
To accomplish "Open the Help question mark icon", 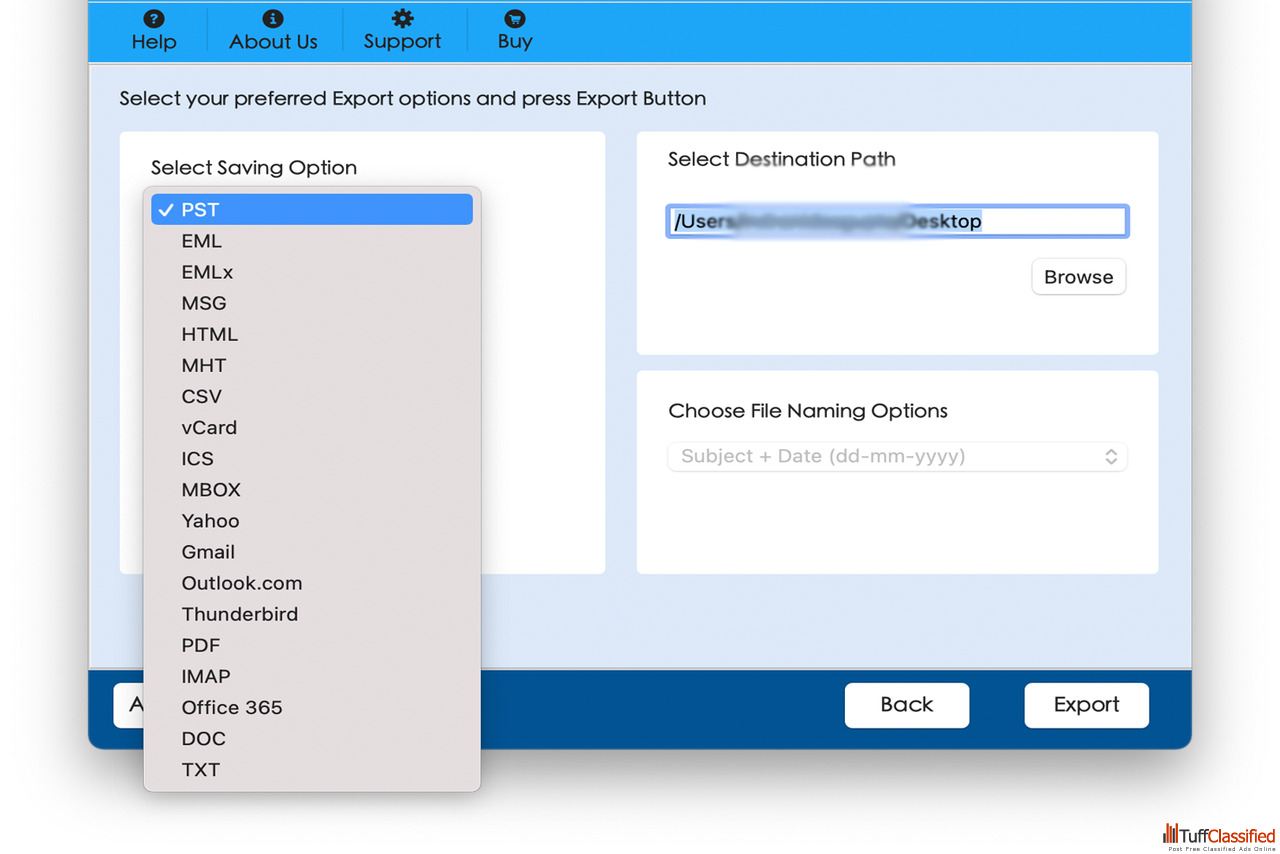I will (154, 19).
